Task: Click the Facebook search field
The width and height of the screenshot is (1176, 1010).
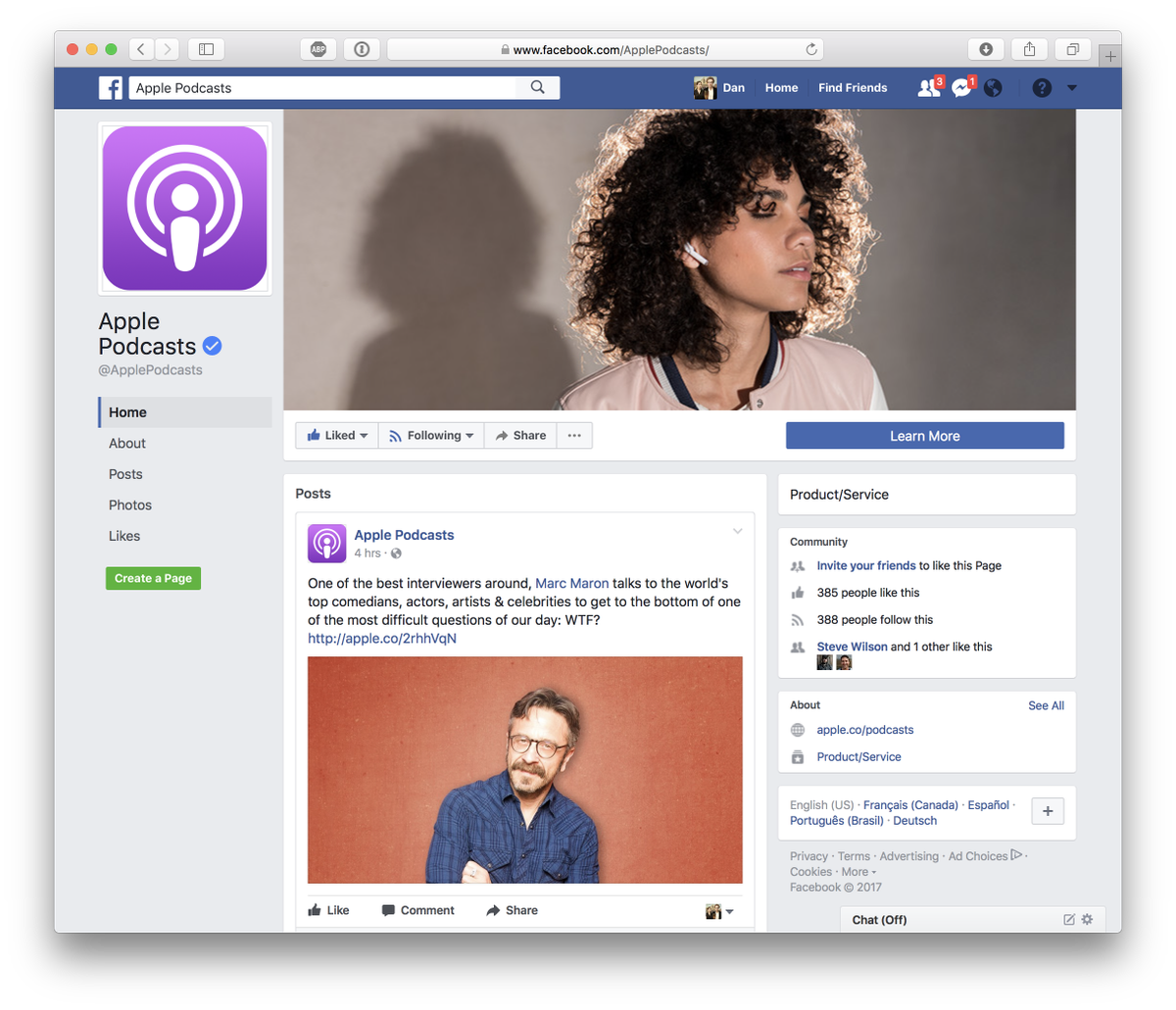Action: pos(322,87)
